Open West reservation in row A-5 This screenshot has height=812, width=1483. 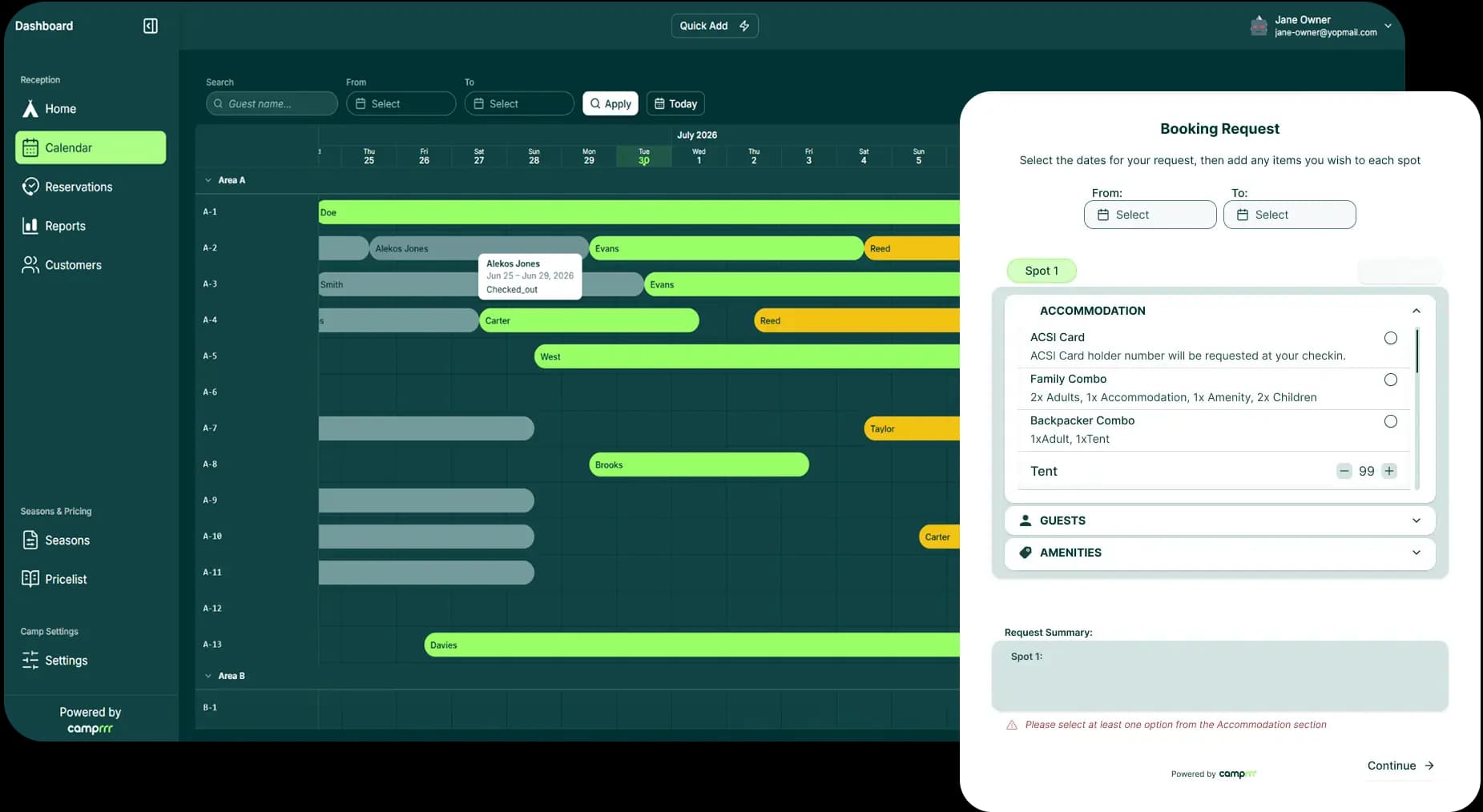click(x=747, y=356)
